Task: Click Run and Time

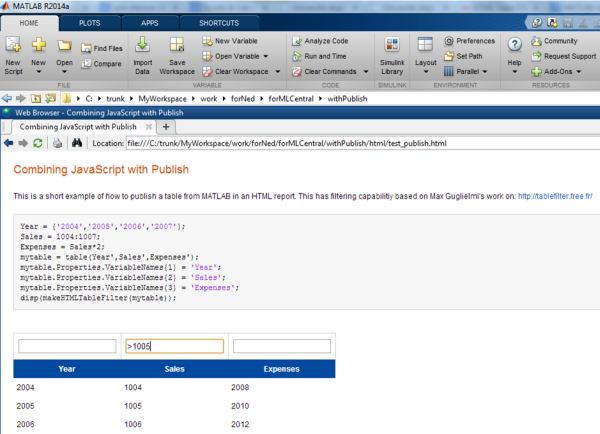Action: 319,56
